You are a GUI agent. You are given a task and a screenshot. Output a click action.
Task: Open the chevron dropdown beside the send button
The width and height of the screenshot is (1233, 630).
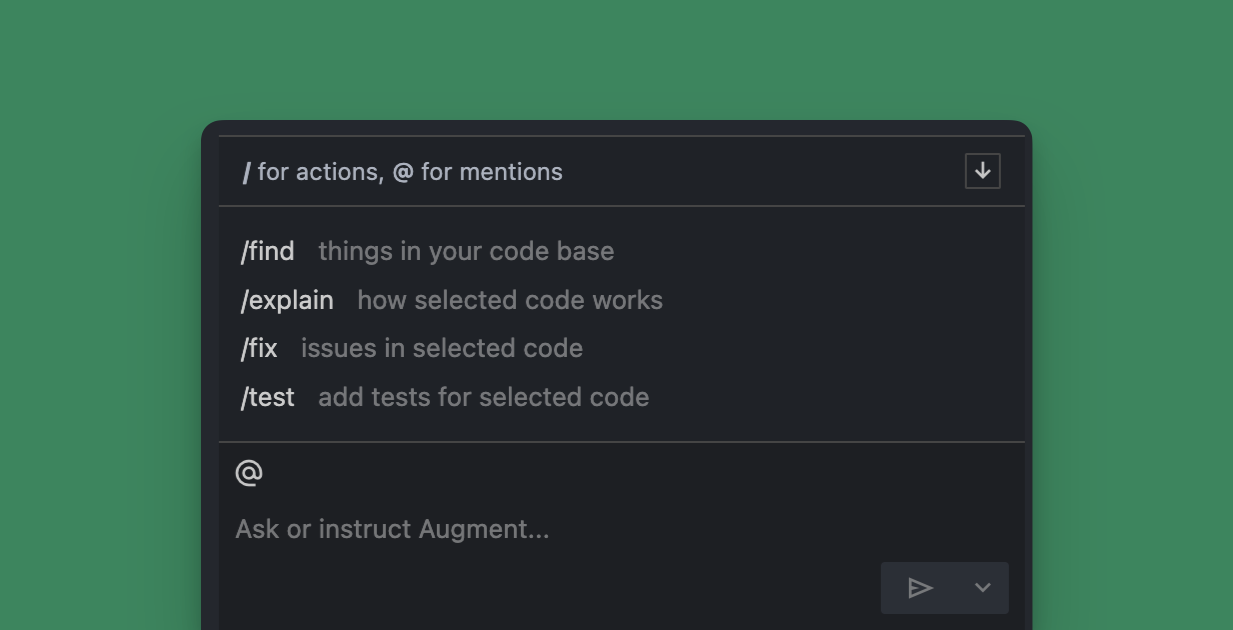click(x=982, y=588)
